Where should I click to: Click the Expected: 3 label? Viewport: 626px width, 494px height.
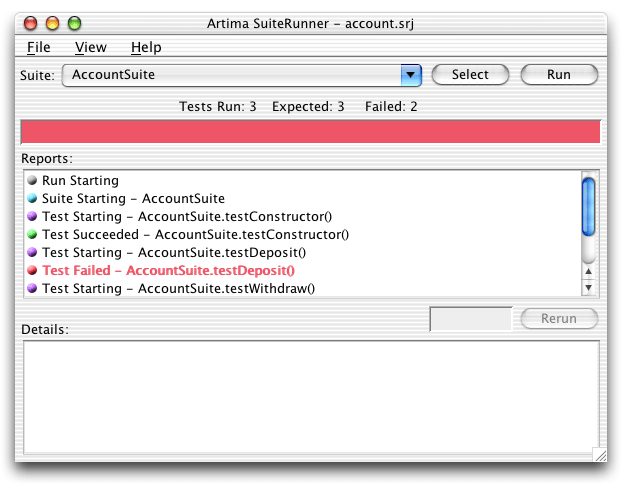[308, 107]
